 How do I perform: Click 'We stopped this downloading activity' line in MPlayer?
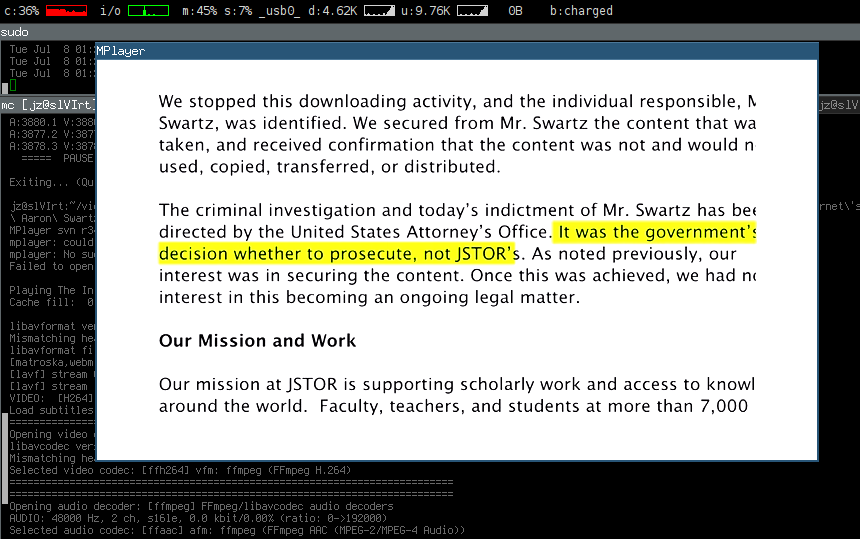pos(457,101)
